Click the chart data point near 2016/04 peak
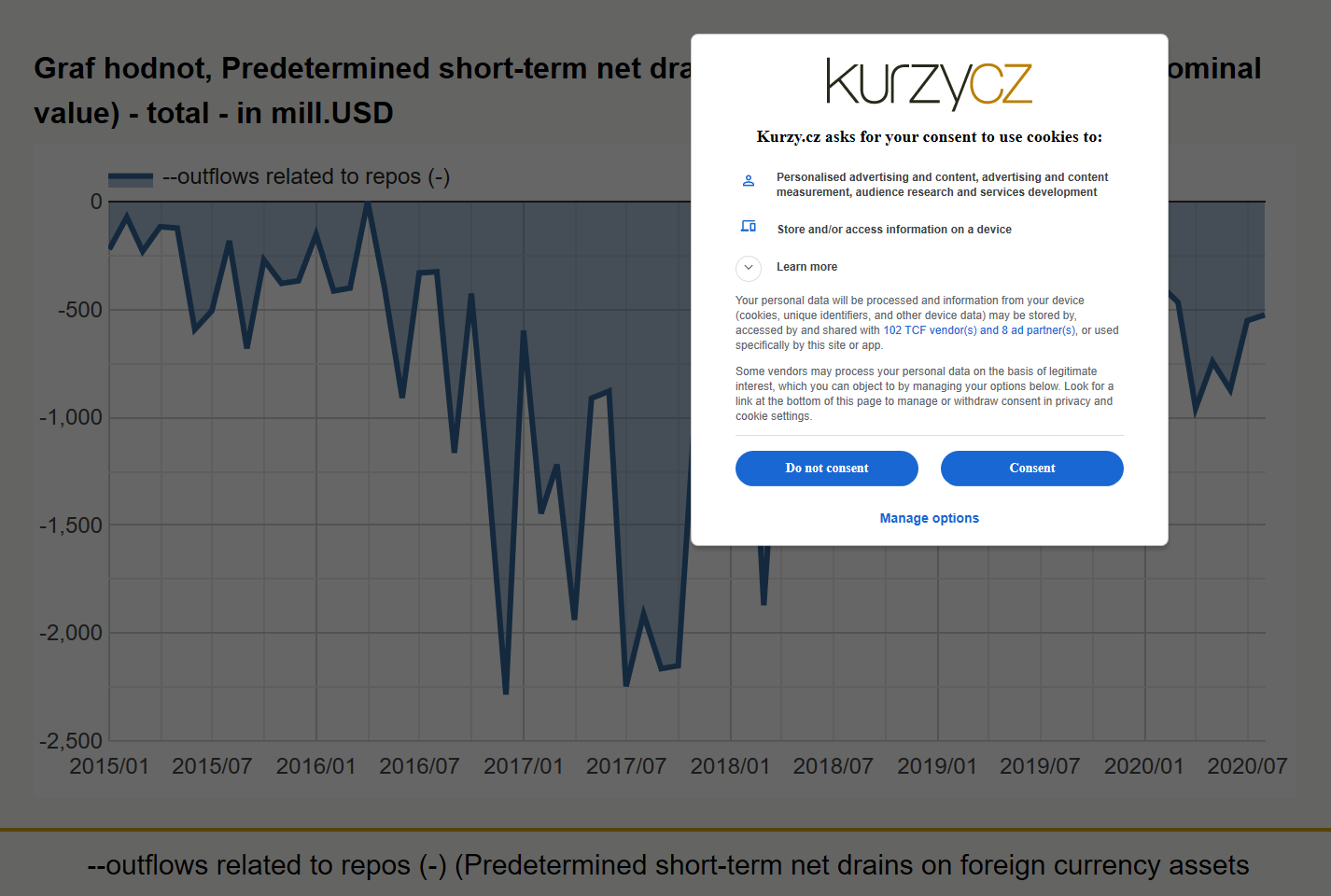Screen dimensions: 1331x896 tap(368, 203)
